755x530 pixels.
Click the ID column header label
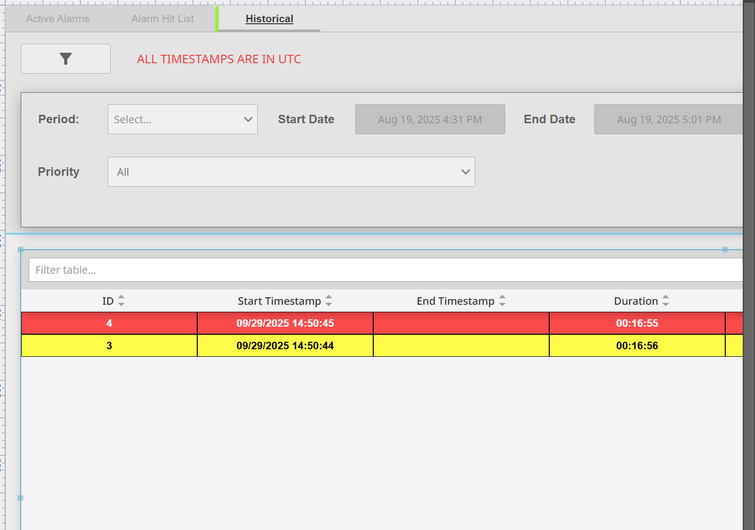[107, 301]
